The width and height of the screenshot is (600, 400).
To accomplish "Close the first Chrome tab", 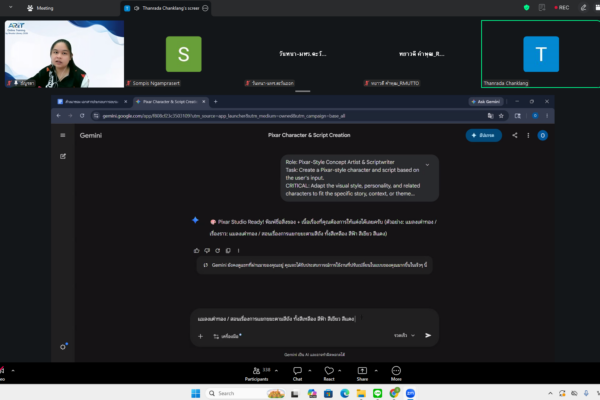I will coord(126,101).
